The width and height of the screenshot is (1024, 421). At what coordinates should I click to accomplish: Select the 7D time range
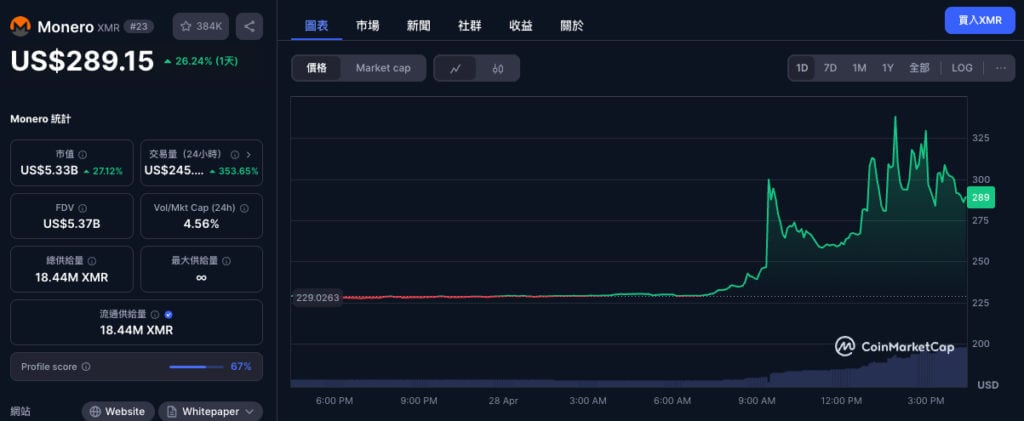tap(830, 68)
